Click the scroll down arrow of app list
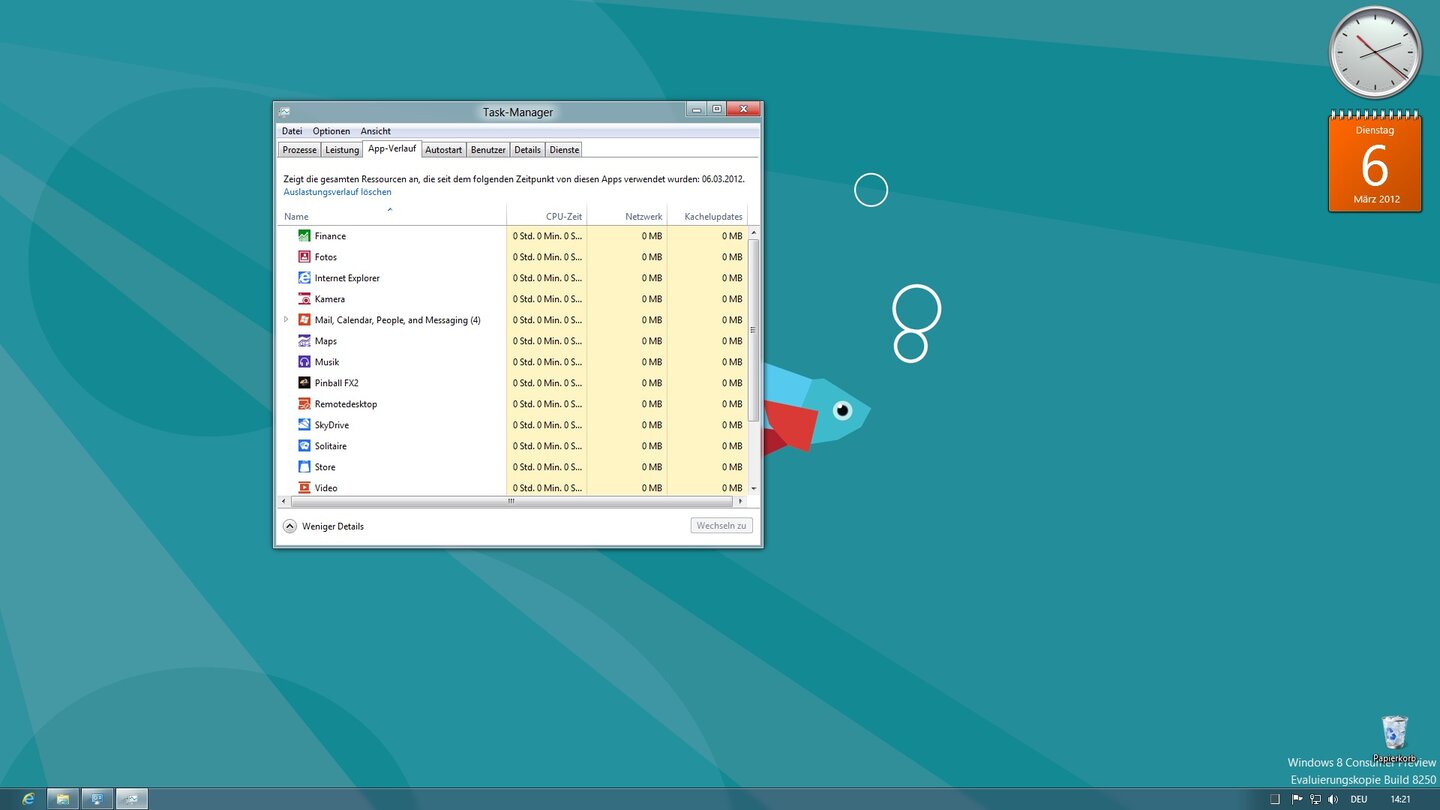The height and width of the screenshot is (810, 1440). (753, 488)
